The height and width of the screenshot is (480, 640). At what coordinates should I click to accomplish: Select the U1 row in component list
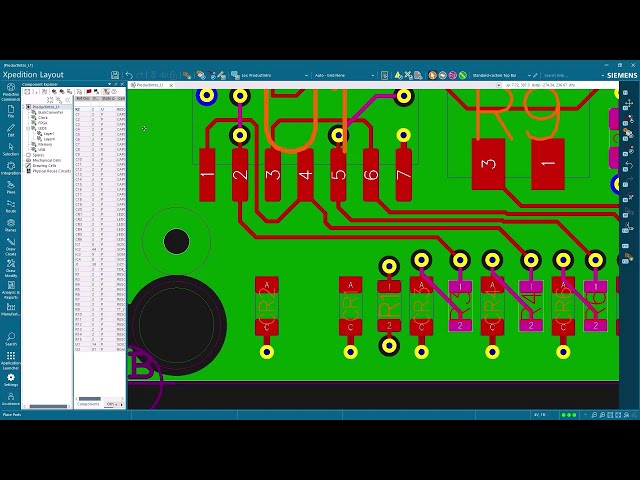point(100,344)
